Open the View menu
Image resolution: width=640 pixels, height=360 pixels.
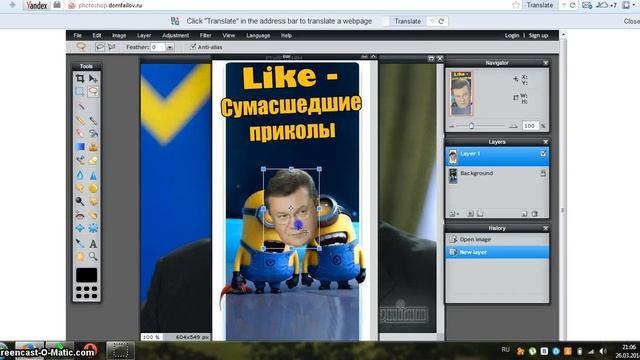[x=229, y=36]
